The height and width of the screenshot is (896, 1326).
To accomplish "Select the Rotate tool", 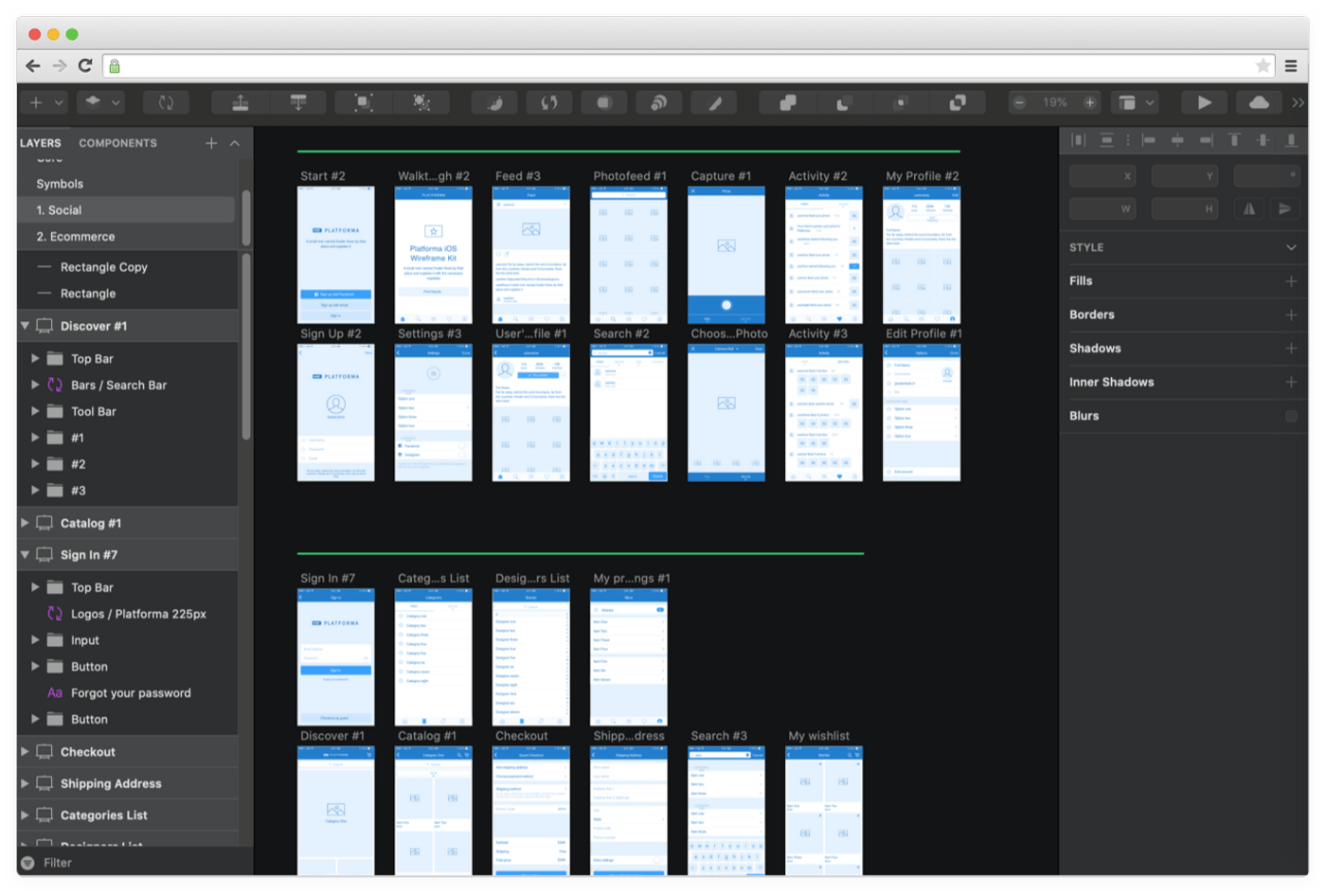I will 549,102.
